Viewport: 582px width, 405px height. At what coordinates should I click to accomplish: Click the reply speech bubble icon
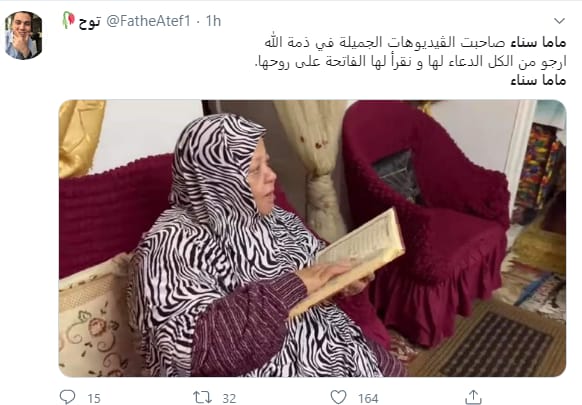pyautogui.click(x=67, y=397)
